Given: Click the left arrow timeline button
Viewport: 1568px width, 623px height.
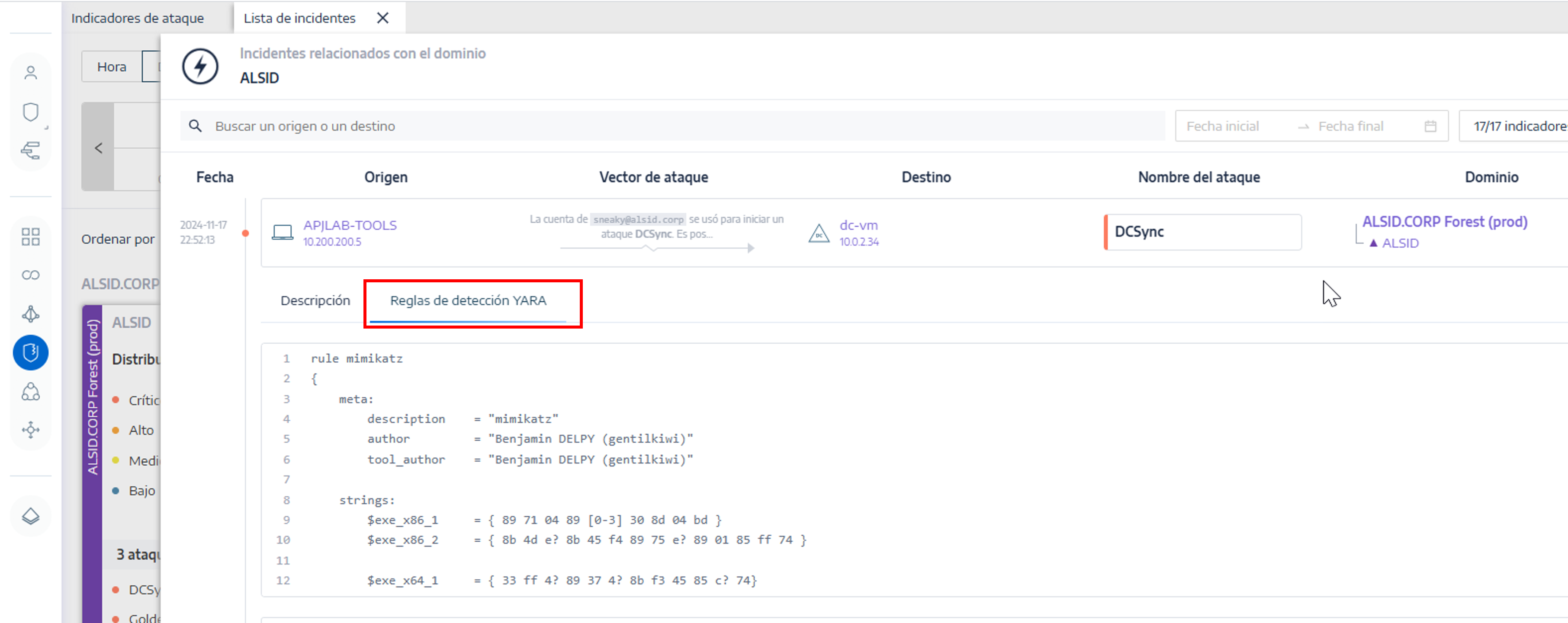Looking at the screenshot, I should pyautogui.click(x=98, y=147).
